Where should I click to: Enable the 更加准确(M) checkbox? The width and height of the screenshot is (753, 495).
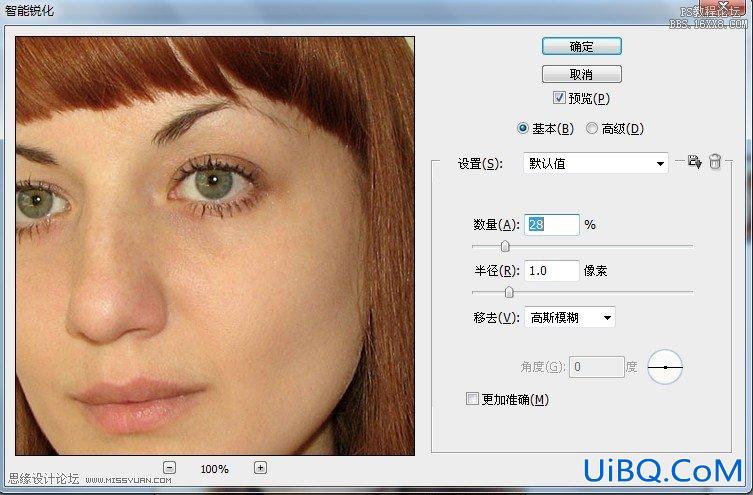click(x=472, y=398)
